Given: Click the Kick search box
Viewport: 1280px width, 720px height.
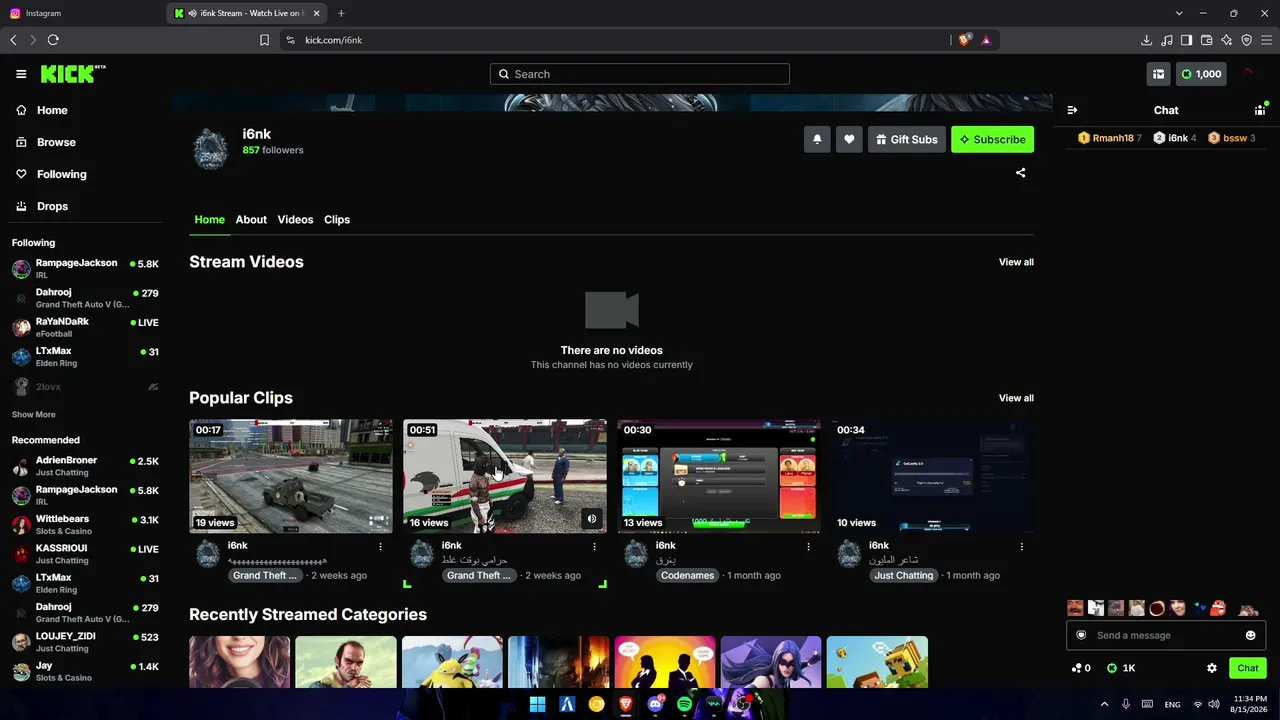Looking at the screenshot, I should click(640, 74).
